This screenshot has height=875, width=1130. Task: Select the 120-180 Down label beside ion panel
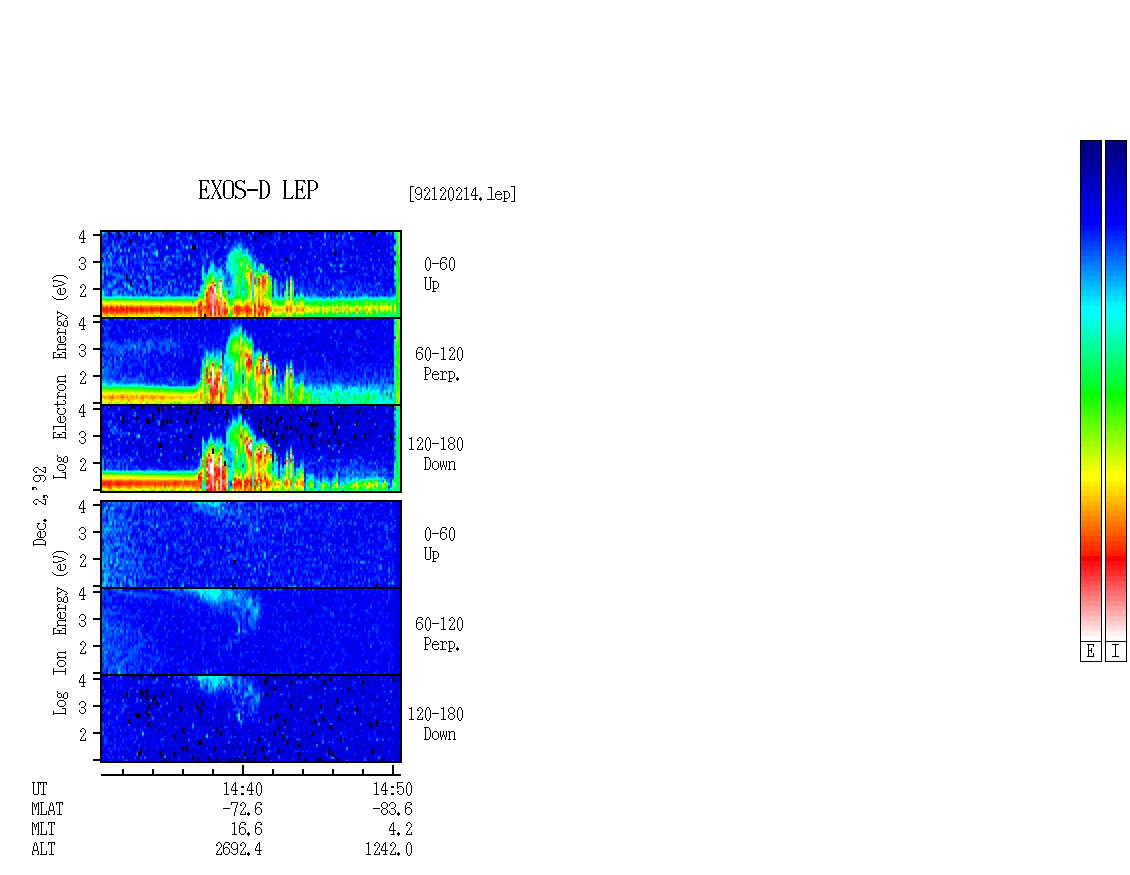click(436, 725)
